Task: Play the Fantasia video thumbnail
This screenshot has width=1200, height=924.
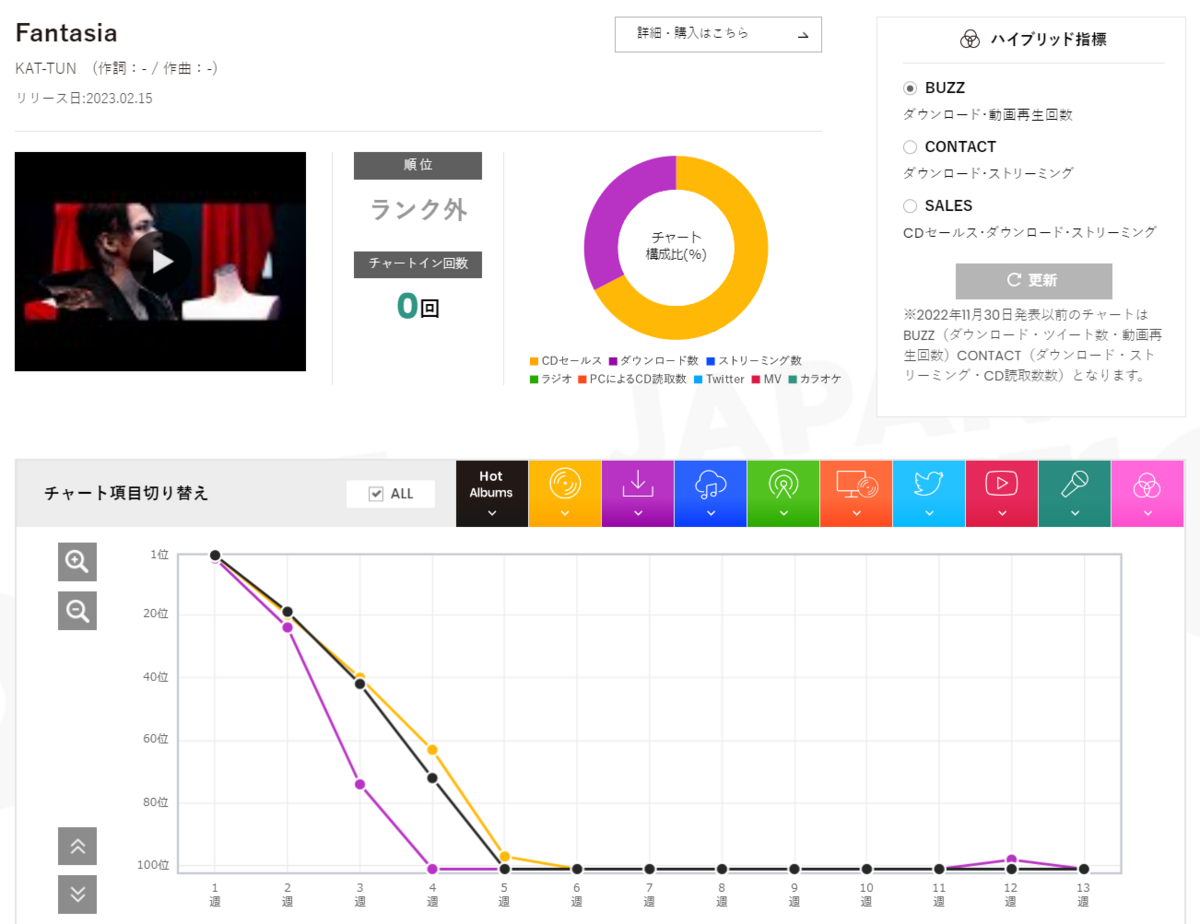Action: [x=160, y=262]
